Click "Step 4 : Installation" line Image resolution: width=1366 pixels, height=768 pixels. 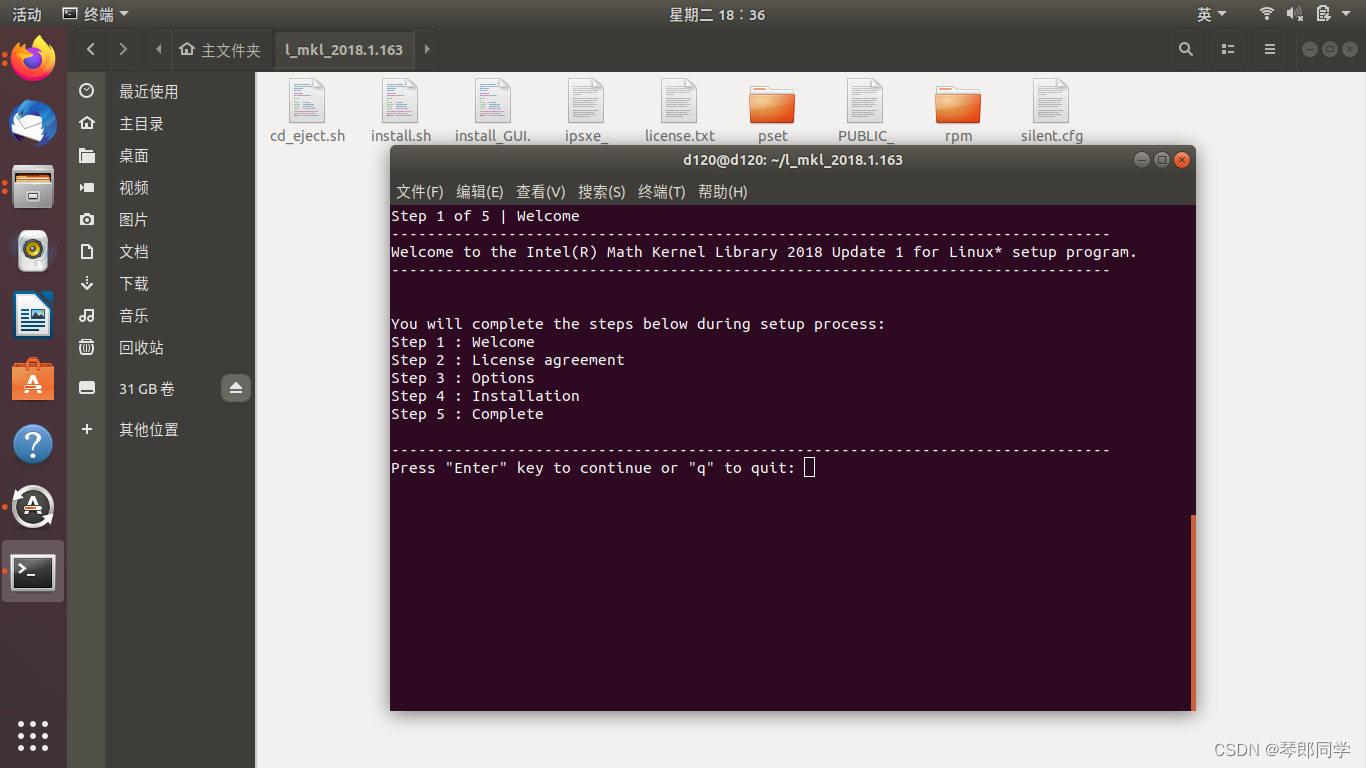point(485,396)
